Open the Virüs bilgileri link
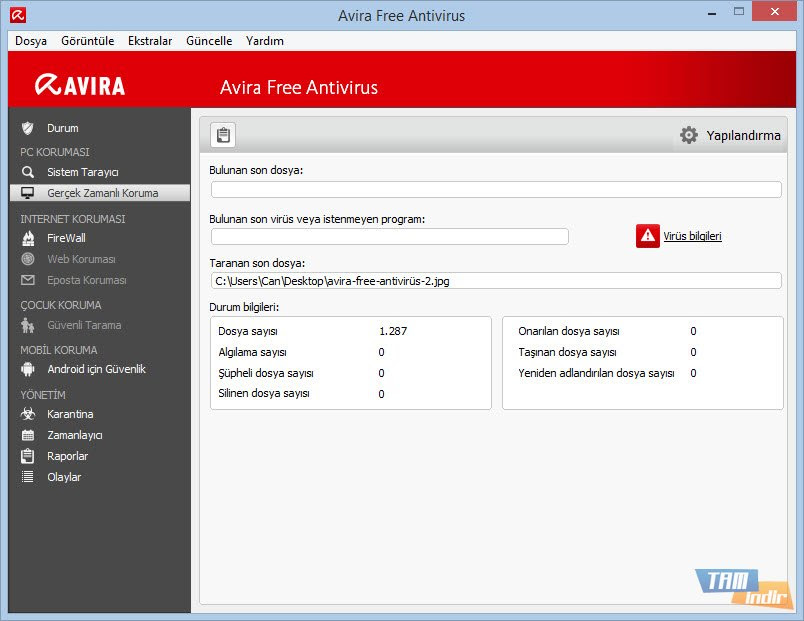Image resolution: width=804 pixels, height=621 pixels. [x=692, y=236]
